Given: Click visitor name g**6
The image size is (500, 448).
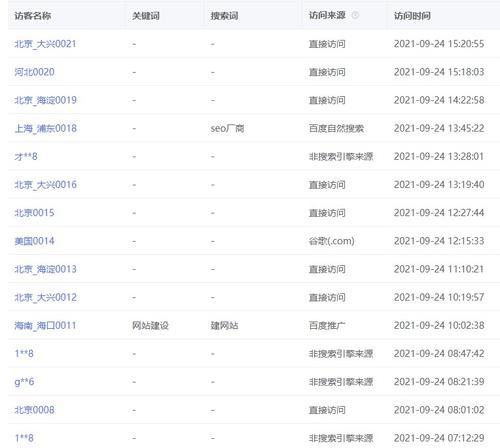Looking at the screenshot, I should point(24,382).
